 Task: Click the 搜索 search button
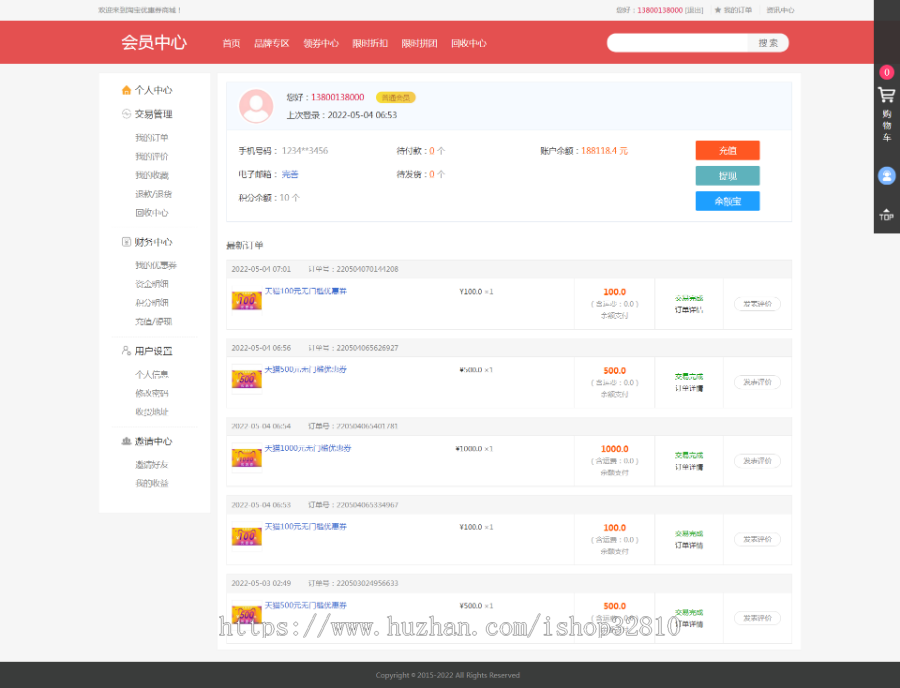pyautogui.click(x=768, y=43)
